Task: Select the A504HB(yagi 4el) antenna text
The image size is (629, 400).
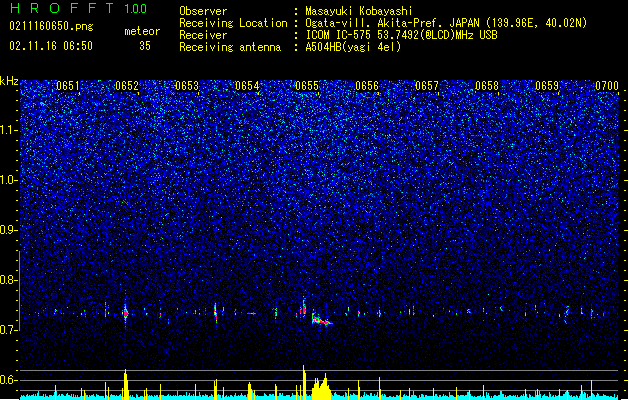Action: coord(353,47)
